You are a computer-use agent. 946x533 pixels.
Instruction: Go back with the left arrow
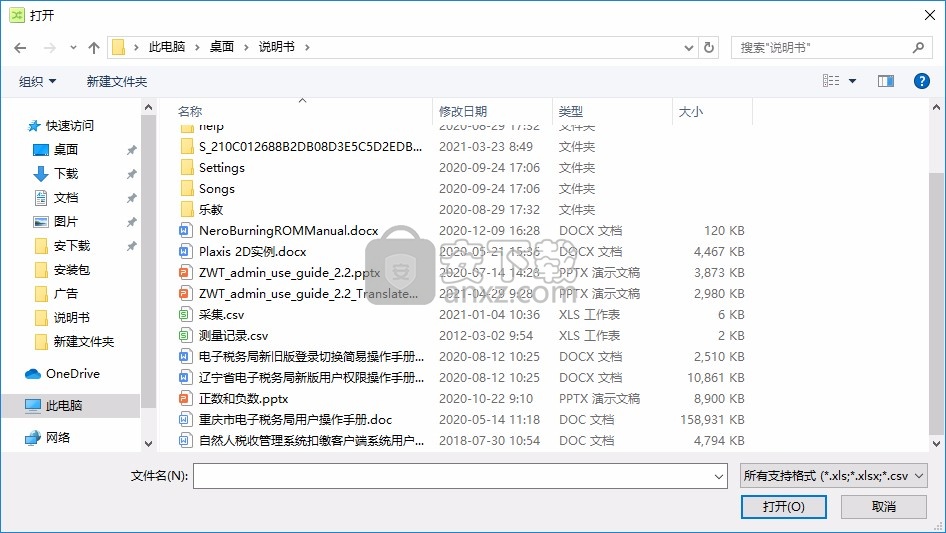20,47
